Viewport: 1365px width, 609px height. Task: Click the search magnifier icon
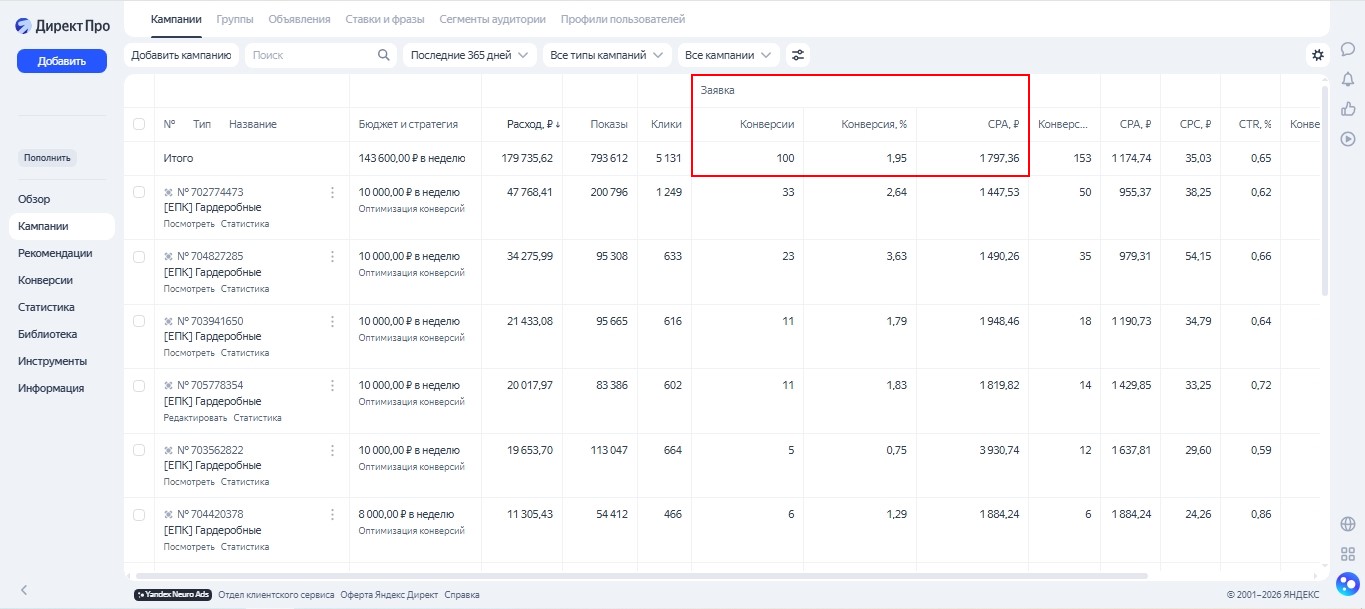coord(384,55)
